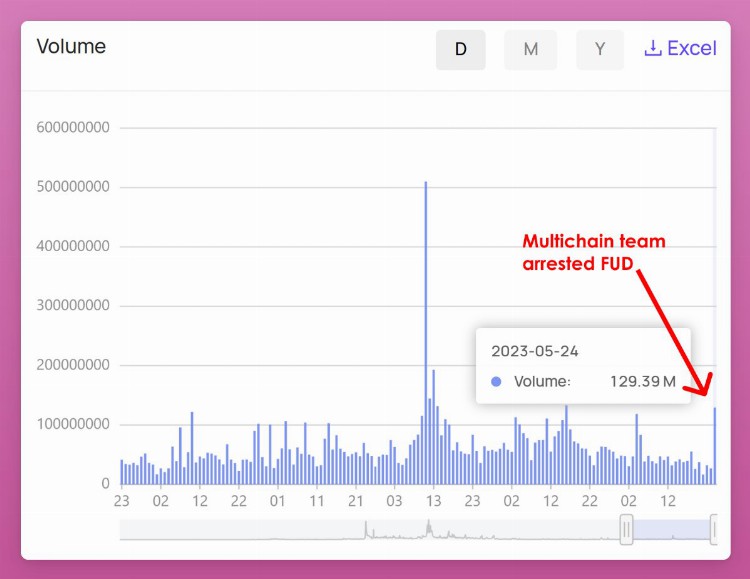
Task: Click the 03 x-axis date label
Action: 395,501
